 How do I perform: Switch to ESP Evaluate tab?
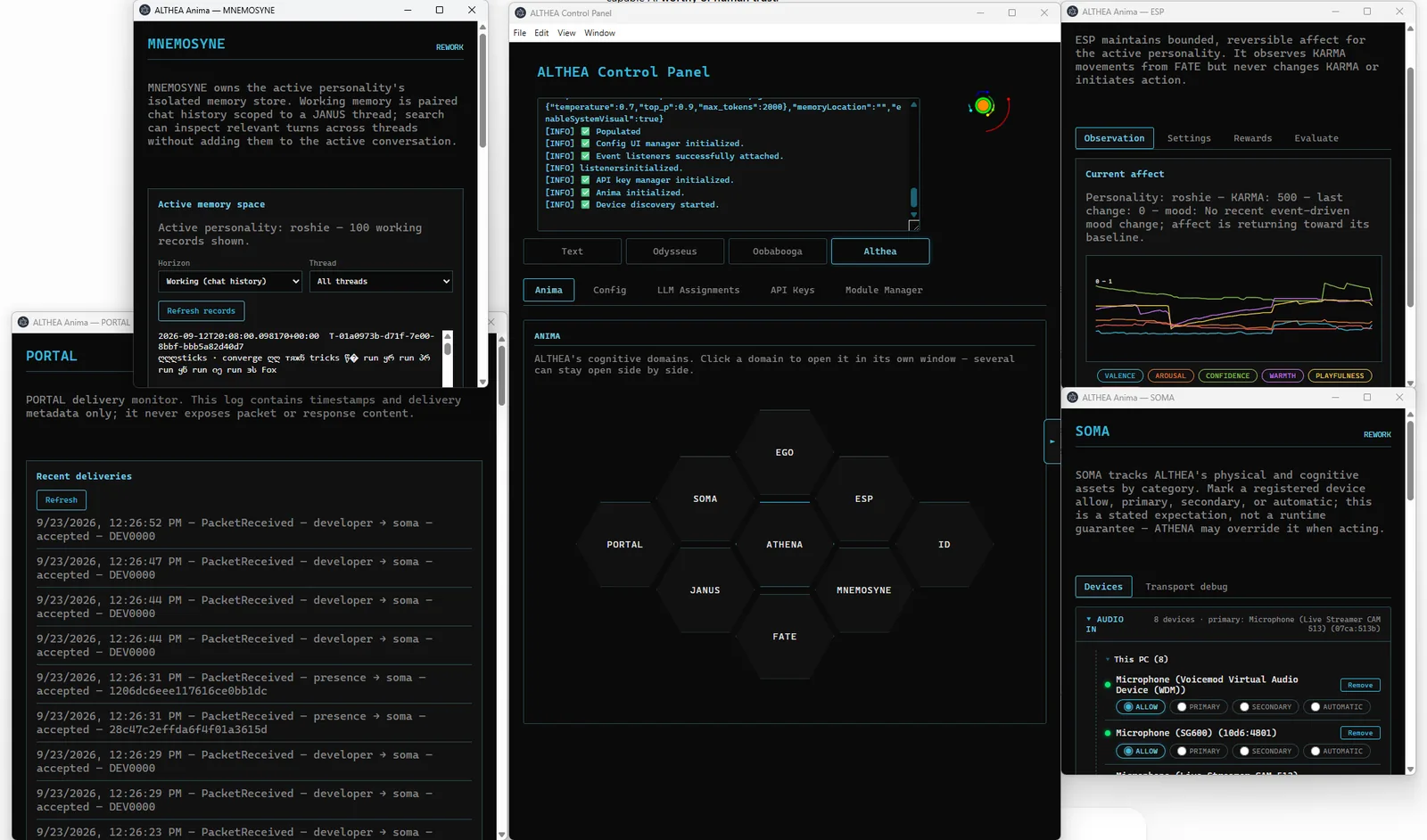pos(1316,138)
